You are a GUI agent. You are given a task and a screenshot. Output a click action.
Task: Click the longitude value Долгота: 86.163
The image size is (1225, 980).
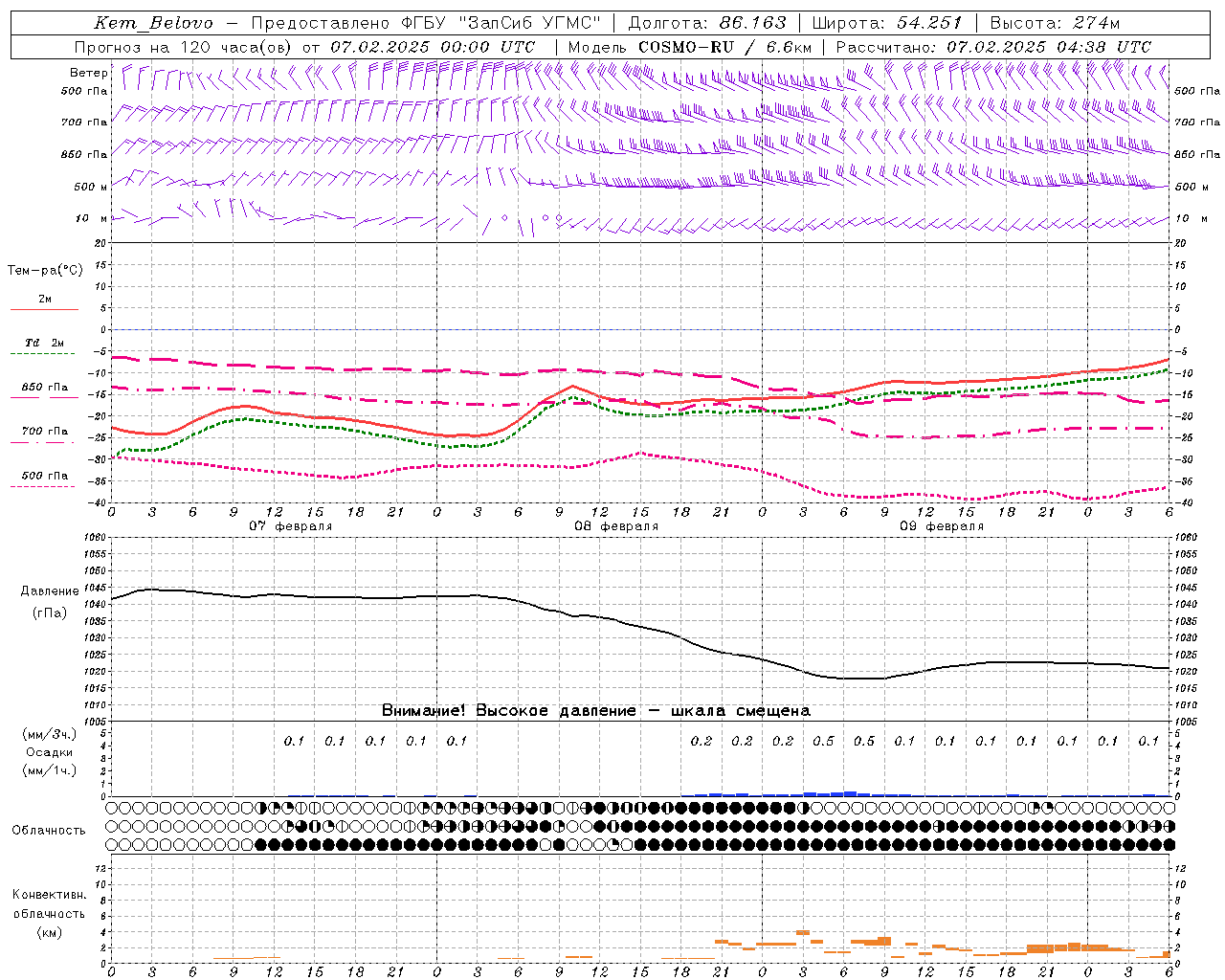pos(707,23)
